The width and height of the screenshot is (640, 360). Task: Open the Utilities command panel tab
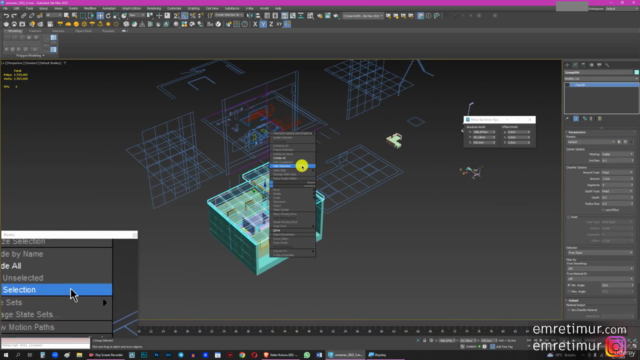[x=607, y=65]
